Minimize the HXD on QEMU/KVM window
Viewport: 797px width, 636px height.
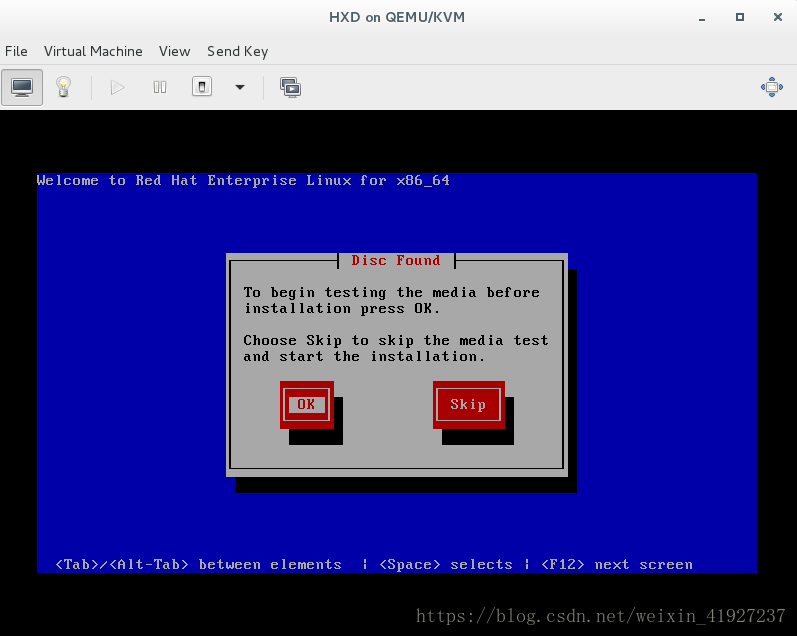click(702, 18)
